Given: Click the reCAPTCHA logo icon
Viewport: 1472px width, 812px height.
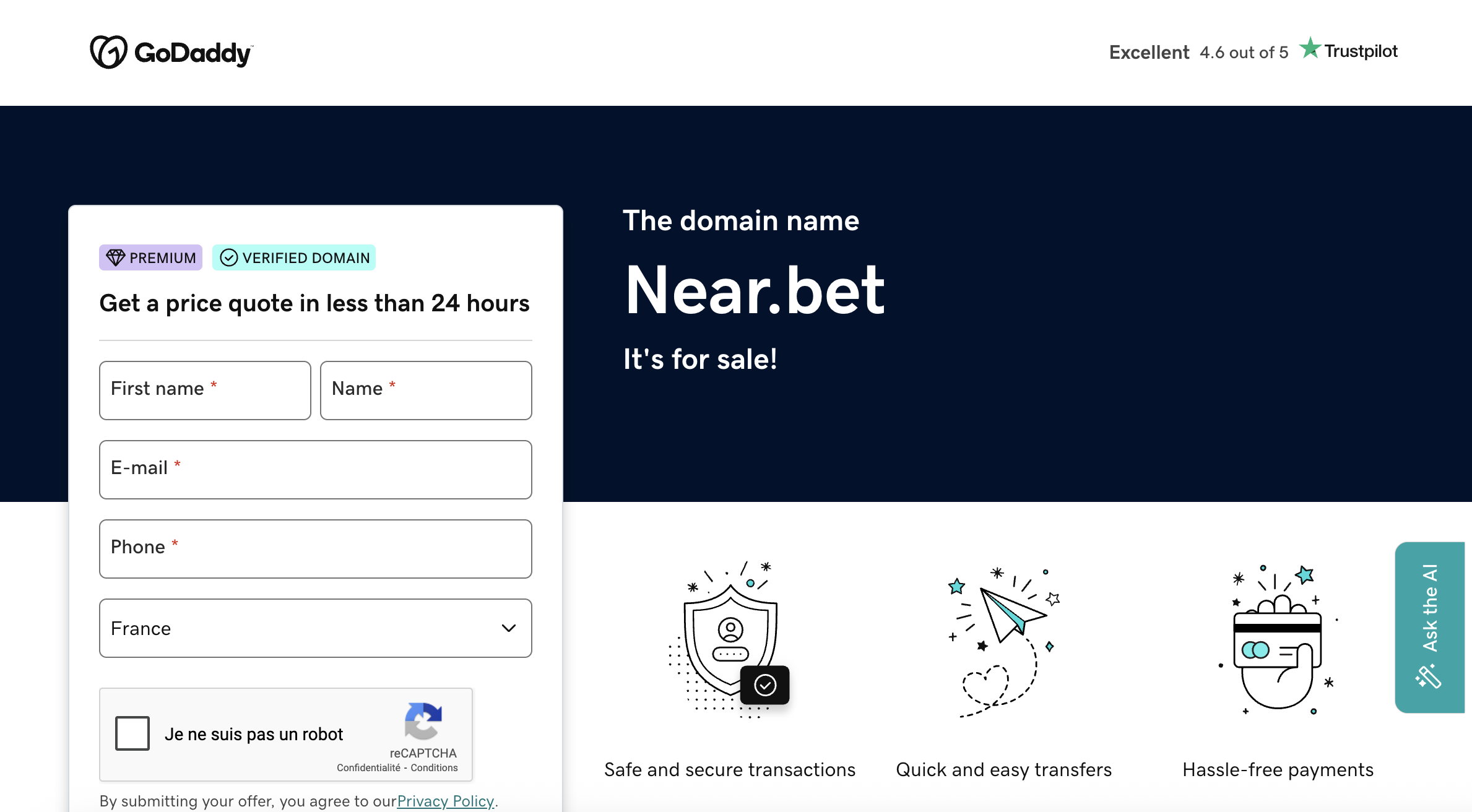Looking at the screenshot, I should coord(423,721).
